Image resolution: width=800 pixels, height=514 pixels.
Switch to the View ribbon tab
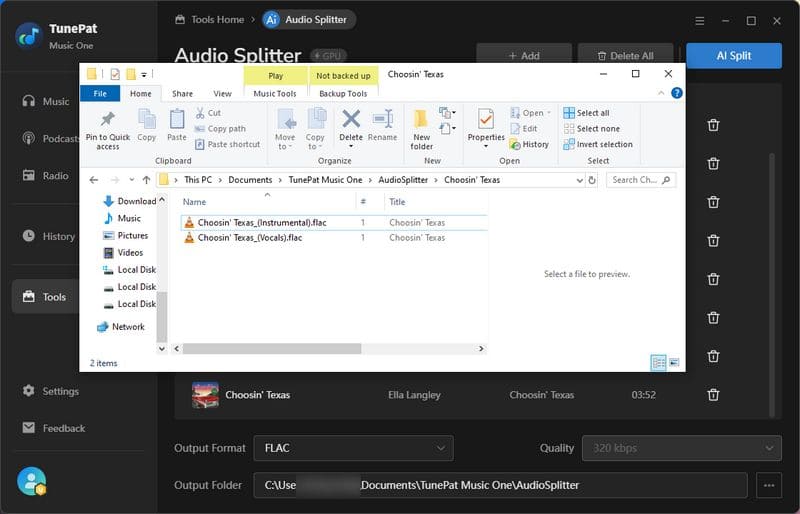pos(222,93)
